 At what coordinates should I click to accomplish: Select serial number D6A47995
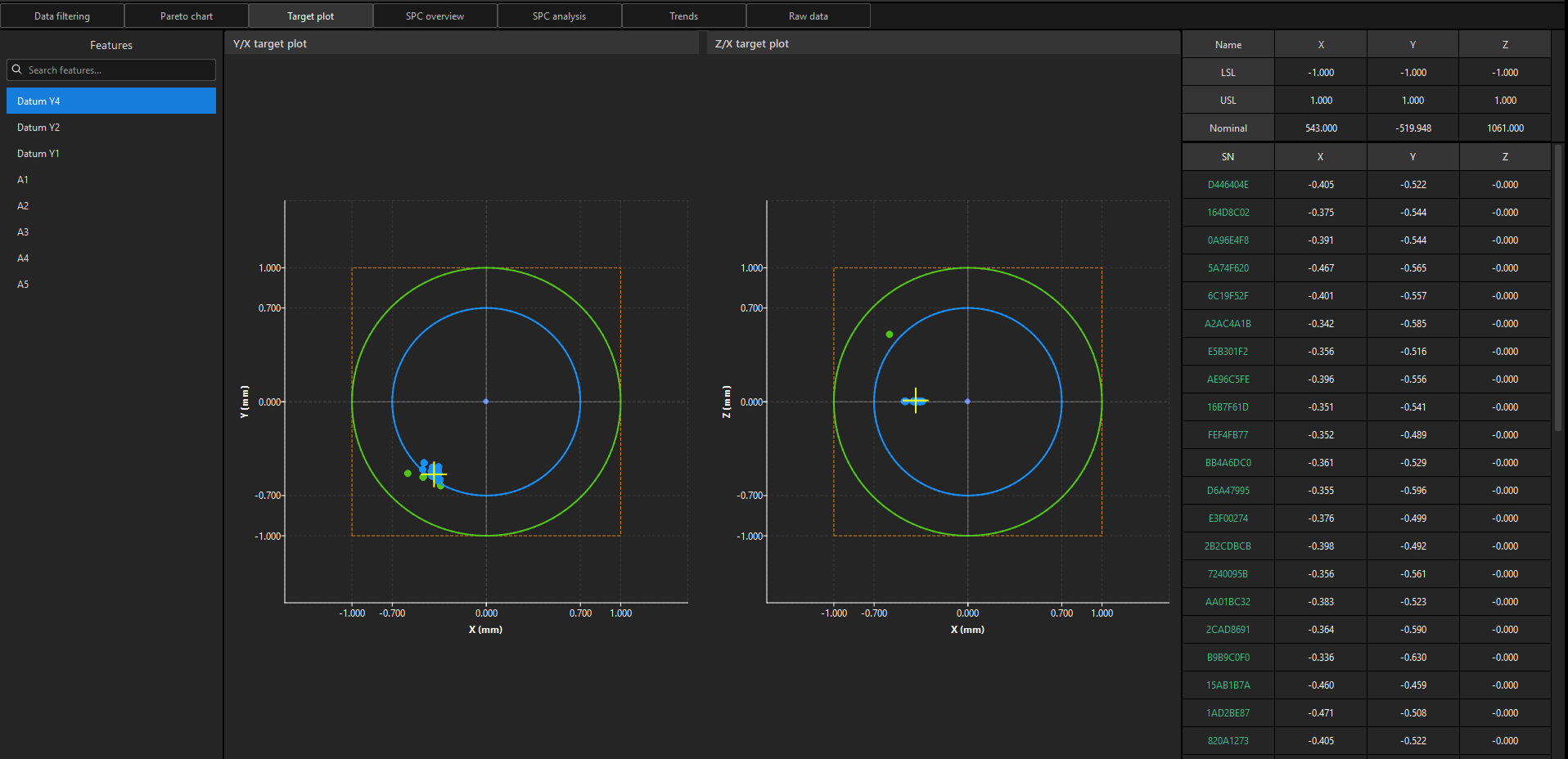(1228, 491)
